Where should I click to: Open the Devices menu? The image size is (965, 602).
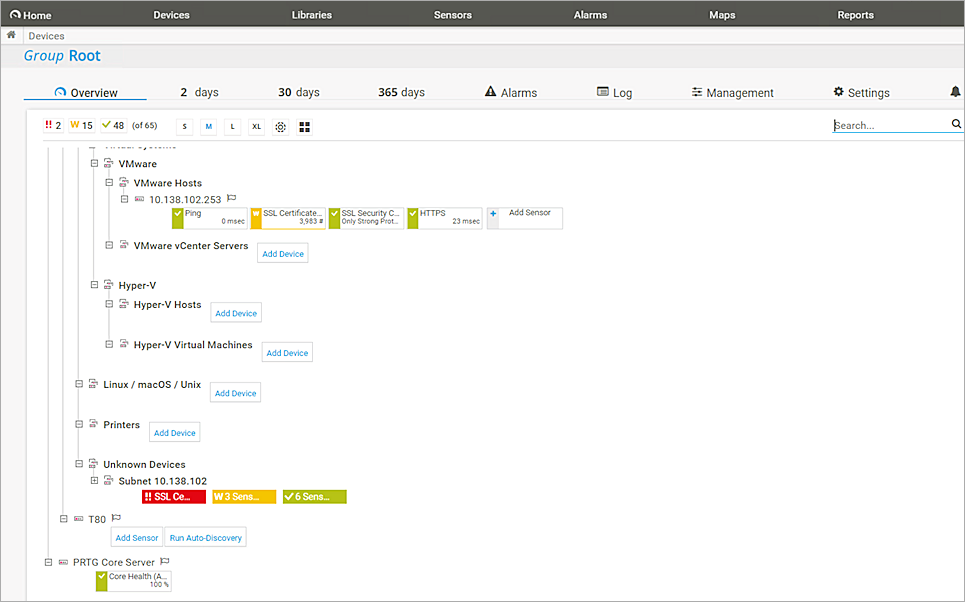pos(171,15)
